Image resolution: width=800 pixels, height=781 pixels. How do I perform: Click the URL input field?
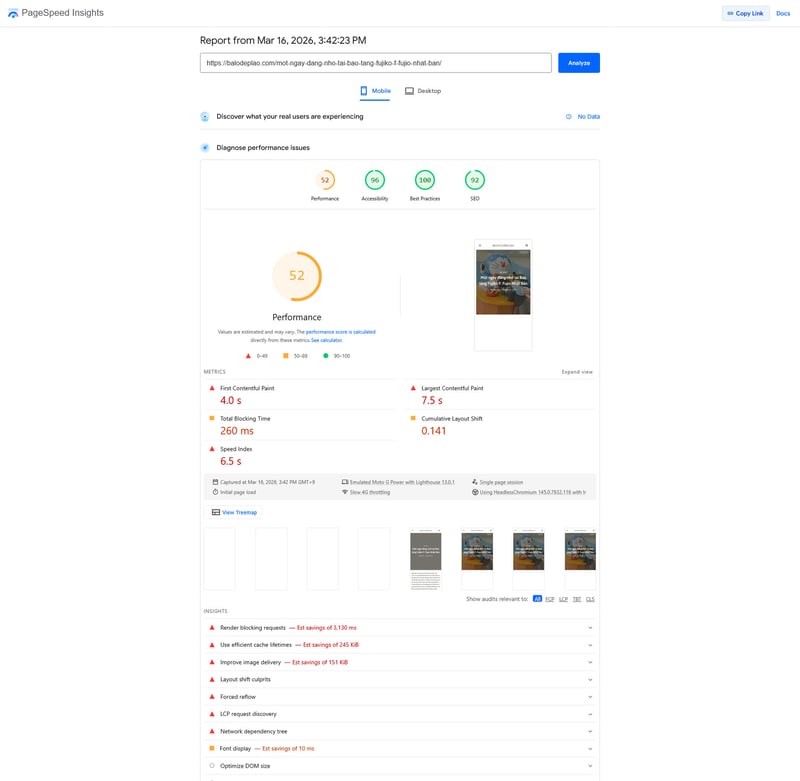click(375, 62)
